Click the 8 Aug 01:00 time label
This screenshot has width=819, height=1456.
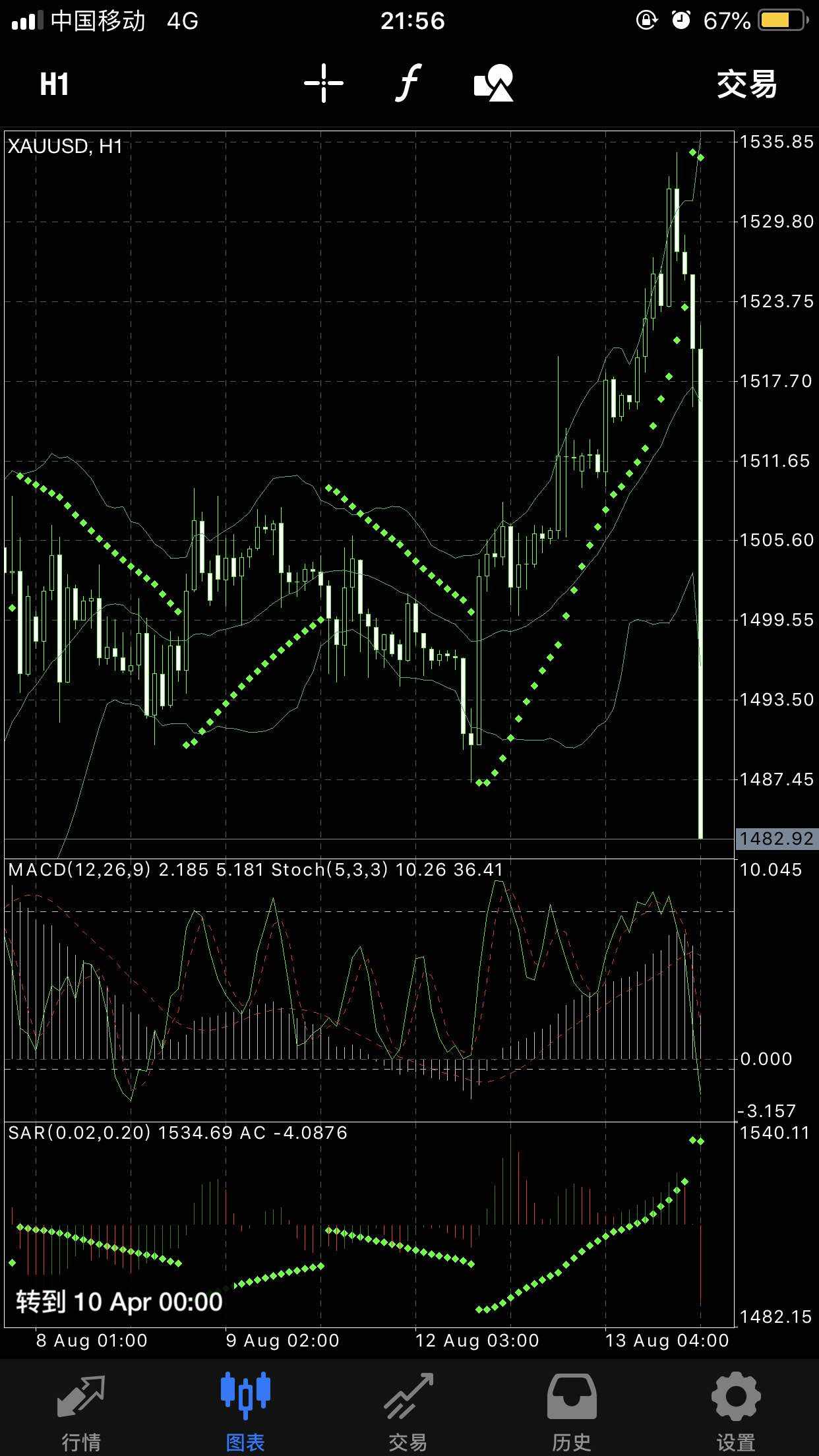pos(92,1341)
